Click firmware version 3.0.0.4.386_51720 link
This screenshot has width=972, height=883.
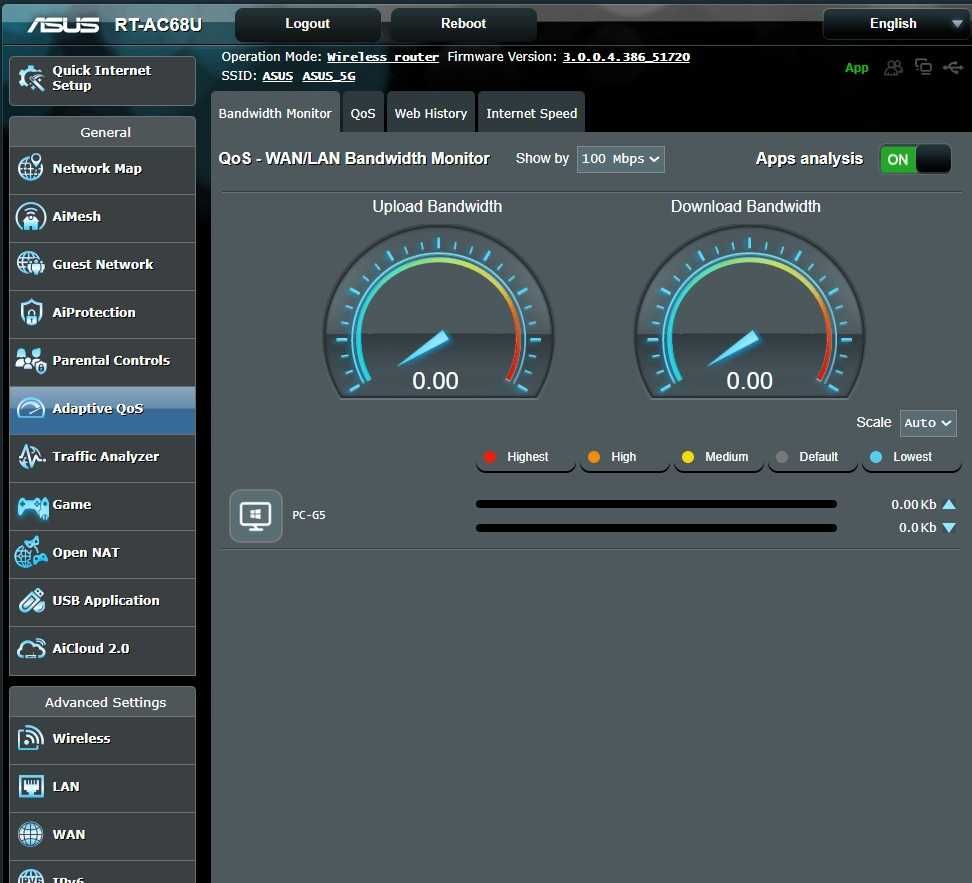(x=626, y=57)
